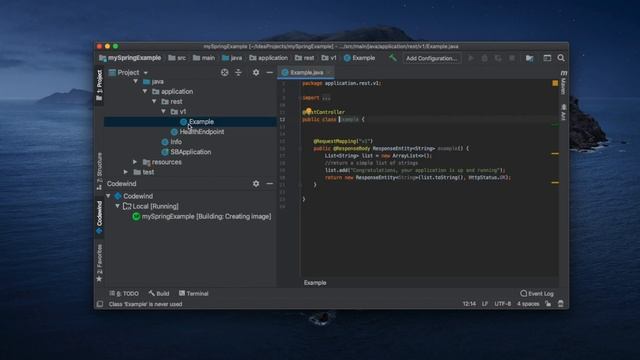This screenshot has width=640, height=360.
Task: Click Example class in the navigation breadcrumb
Action: 359,58
